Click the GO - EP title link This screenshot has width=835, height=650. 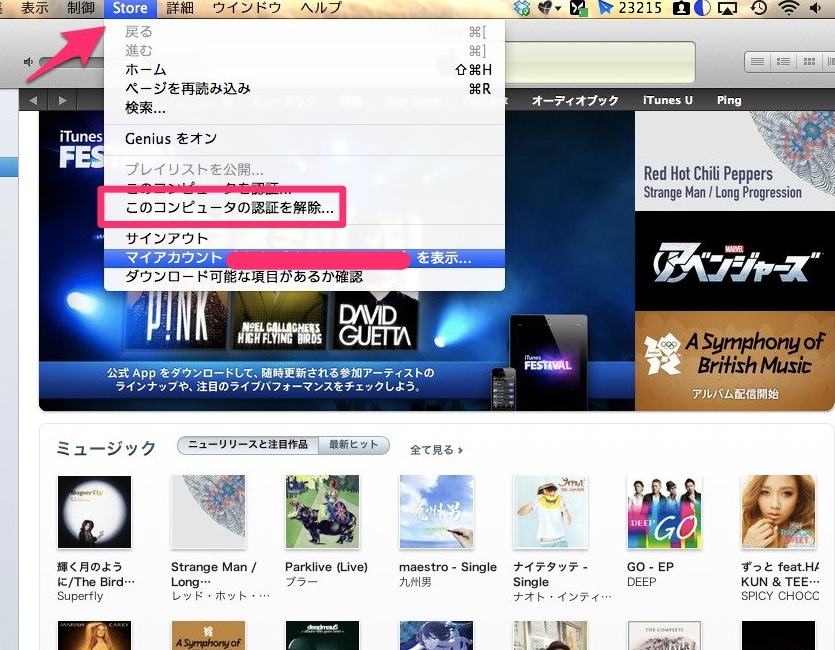click(650, 567)
